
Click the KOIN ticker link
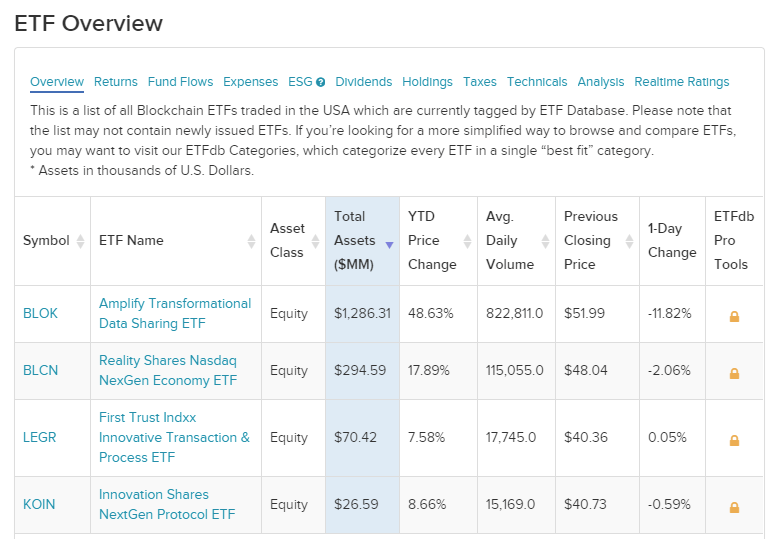click(x=39, y=504)
